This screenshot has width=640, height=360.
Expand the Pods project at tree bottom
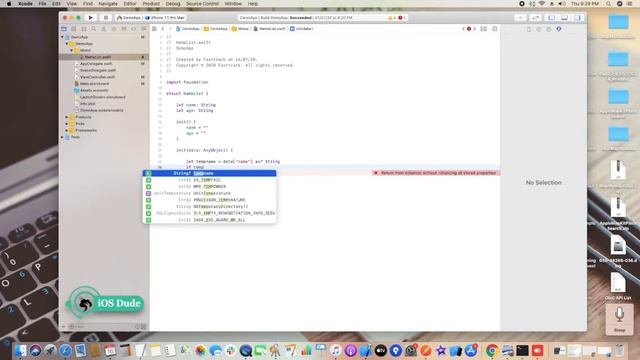click(x=63, y=137)
